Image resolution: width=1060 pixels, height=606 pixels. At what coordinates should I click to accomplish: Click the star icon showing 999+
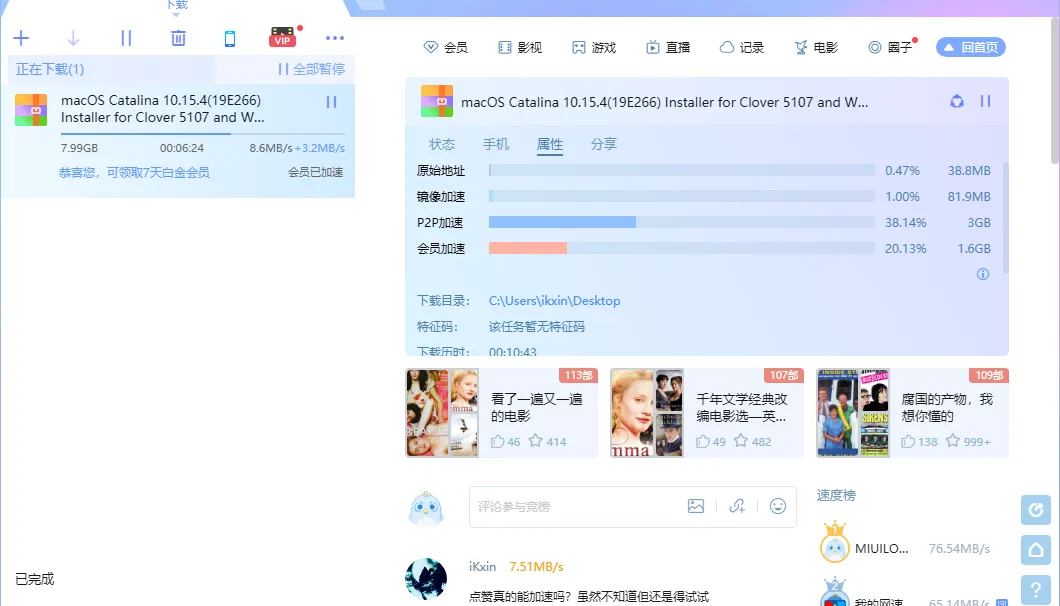pyautogui.click(x=953, y=441)
